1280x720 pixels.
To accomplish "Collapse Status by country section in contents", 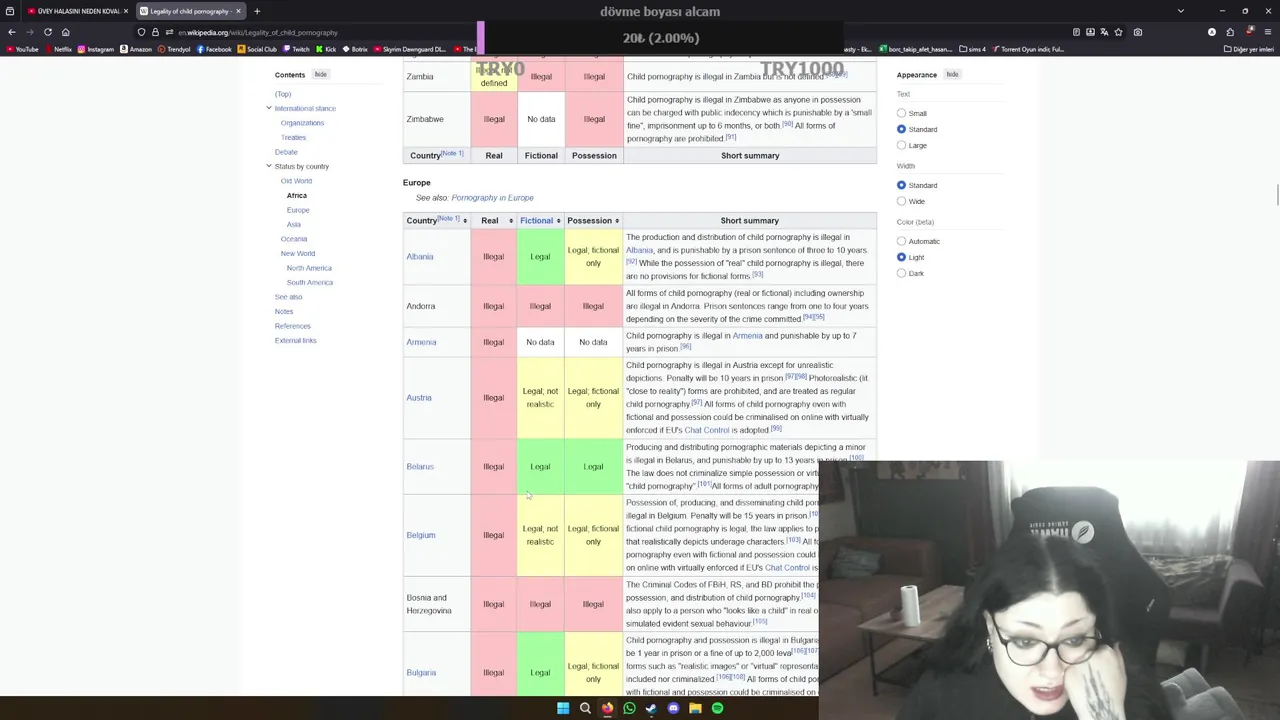I will (269, 166).
